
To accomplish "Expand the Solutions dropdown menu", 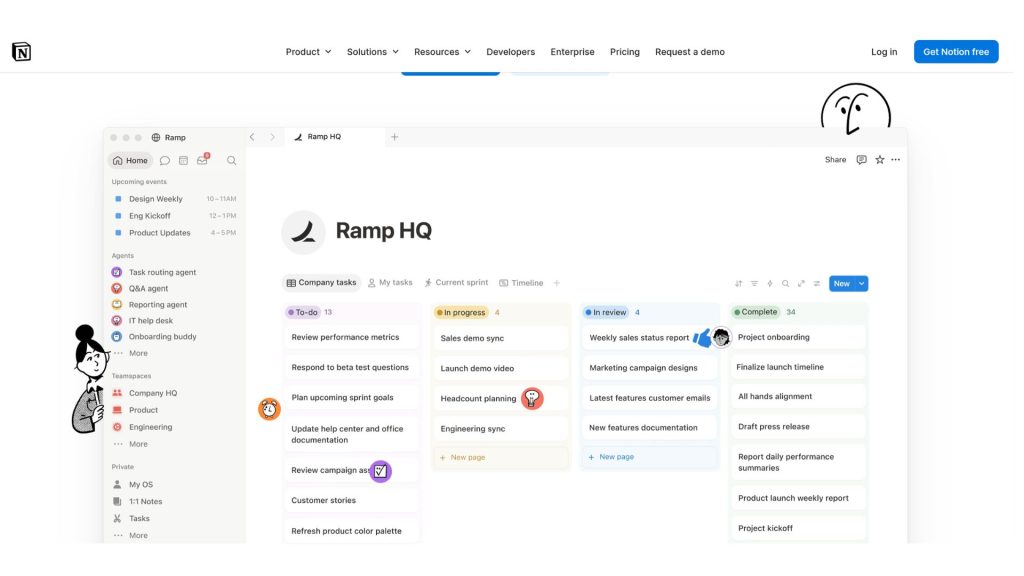I will 373,52.
